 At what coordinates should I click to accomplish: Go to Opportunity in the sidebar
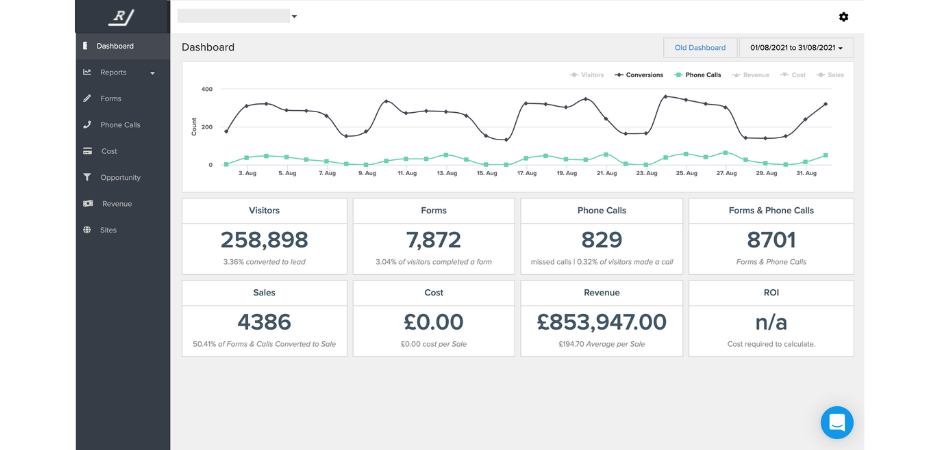[120, 177]
